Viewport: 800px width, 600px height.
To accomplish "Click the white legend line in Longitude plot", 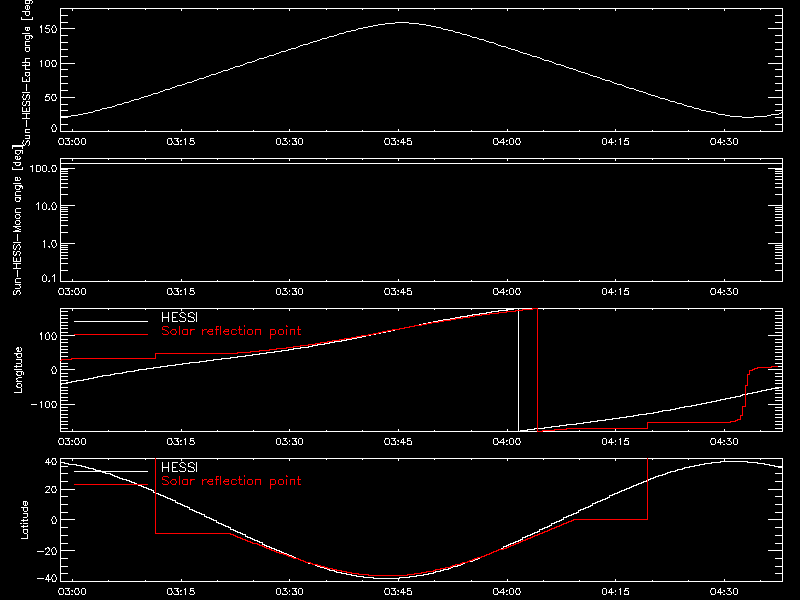I will 111,321.
